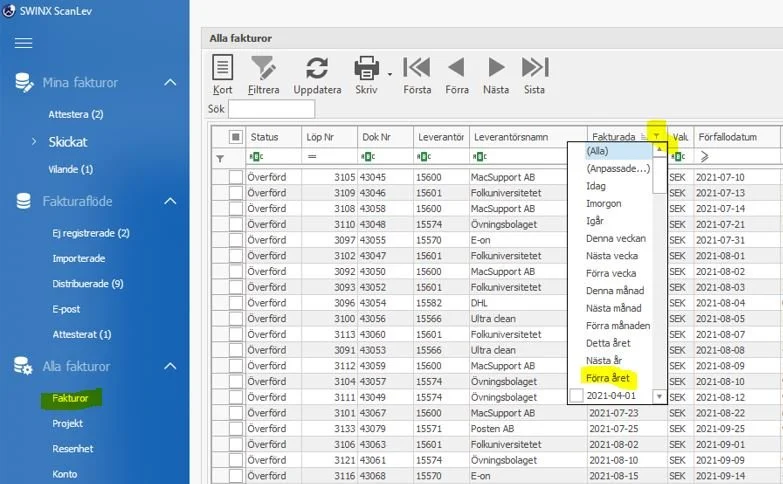Click the SWINX ScanLev app logo
The height and width of the screenshot is (484, 783).
coord(8,10)
